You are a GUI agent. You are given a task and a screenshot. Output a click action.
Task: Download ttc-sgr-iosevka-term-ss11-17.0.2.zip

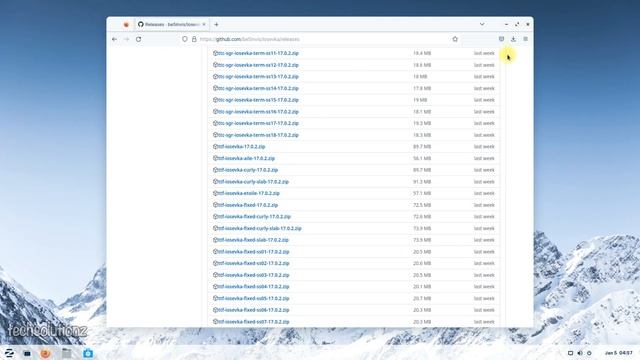258,53
